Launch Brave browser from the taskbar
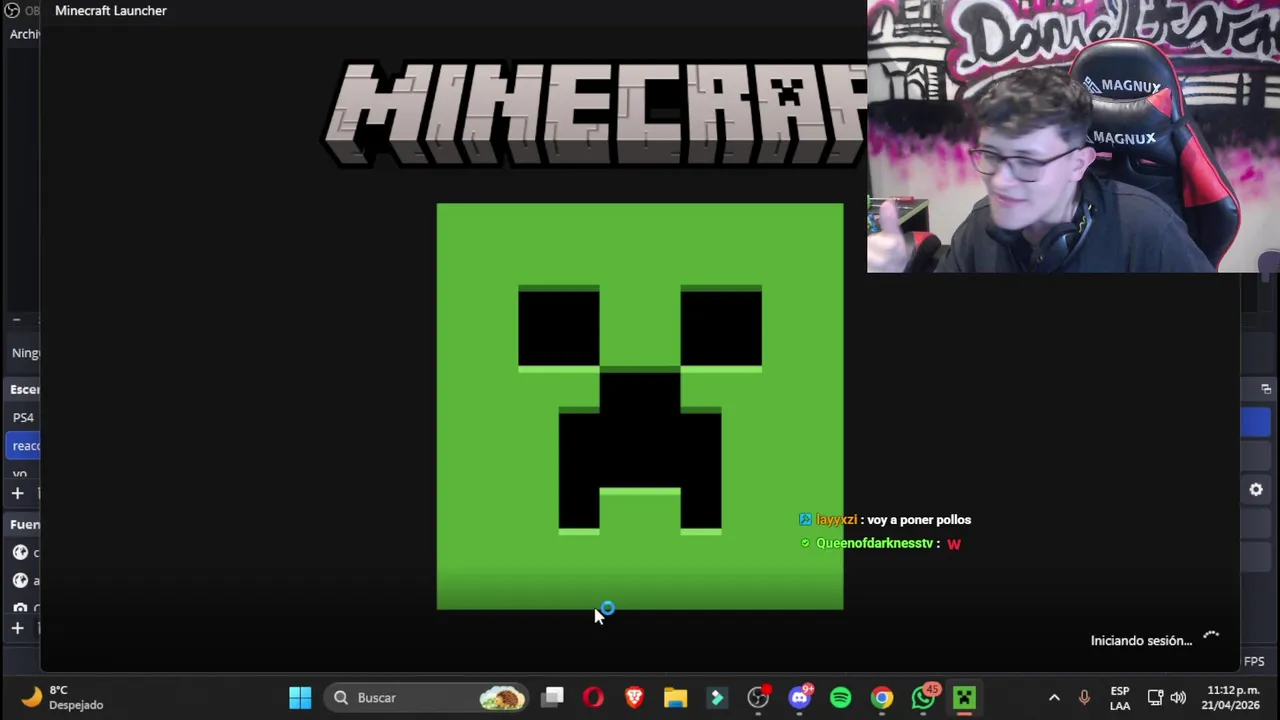Viewport: 1280px width, 720px height. [634, 697]
